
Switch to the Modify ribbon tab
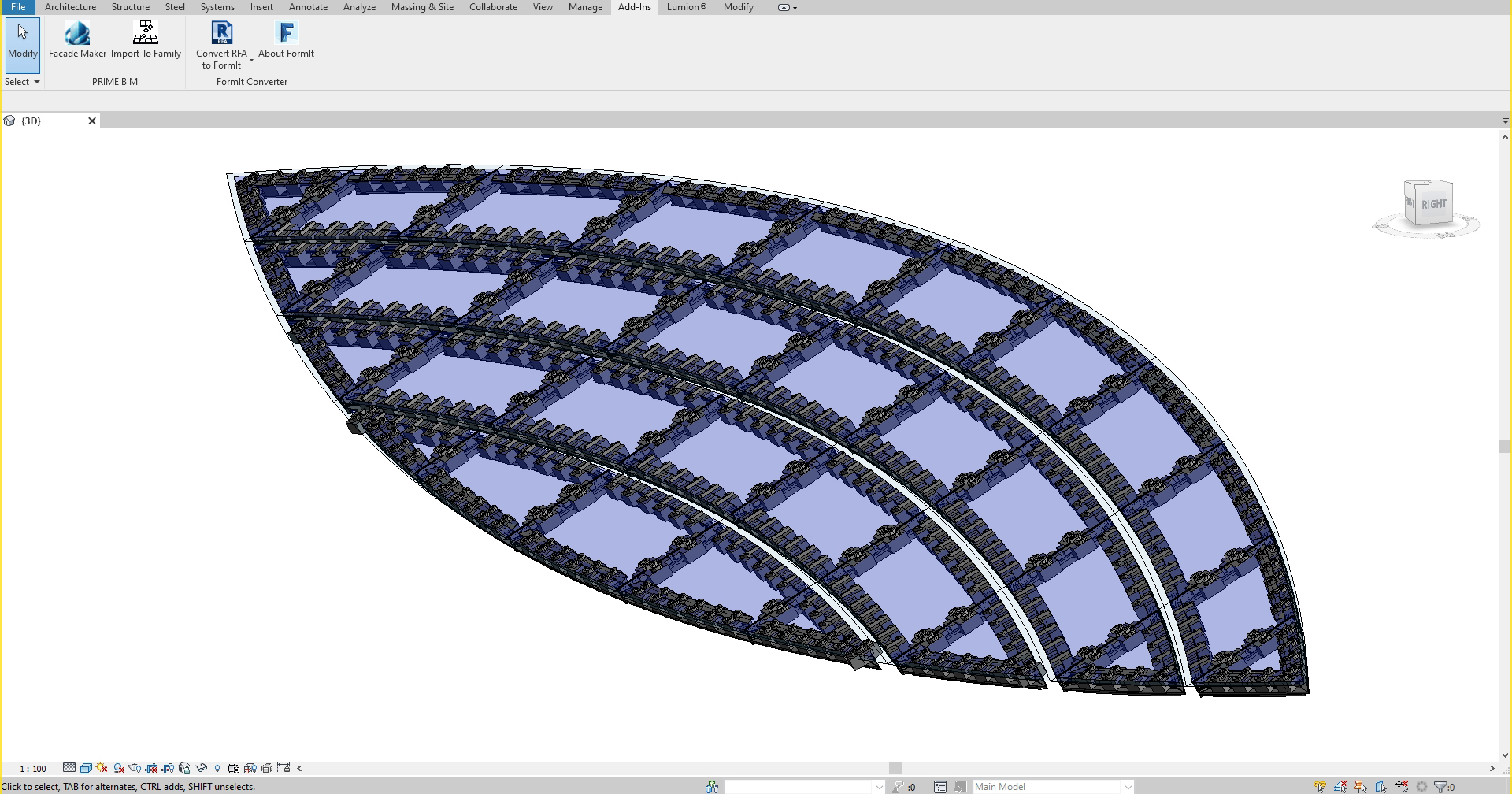(739, 7)
